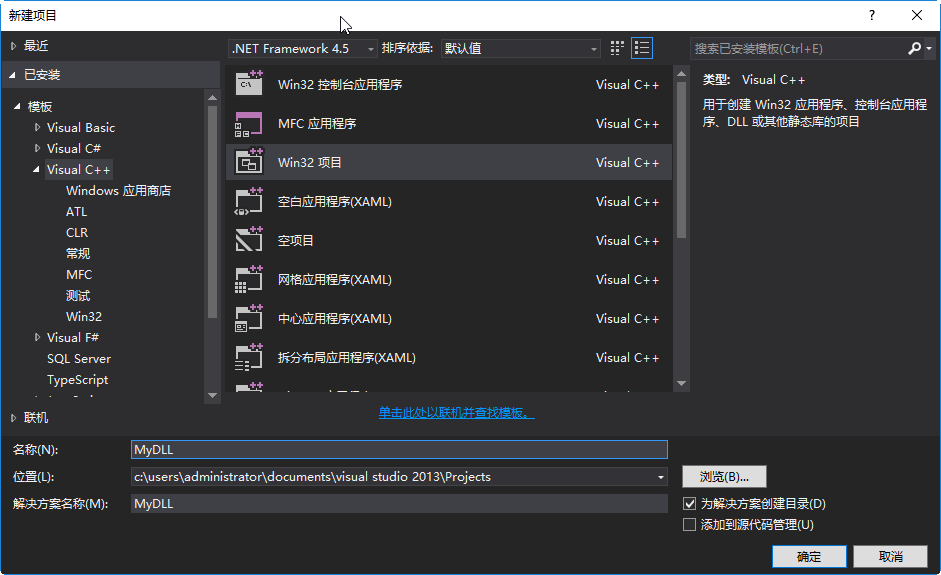Select the 网格应用程序(XAML) text
941x575 pixels.
(334, 280)
